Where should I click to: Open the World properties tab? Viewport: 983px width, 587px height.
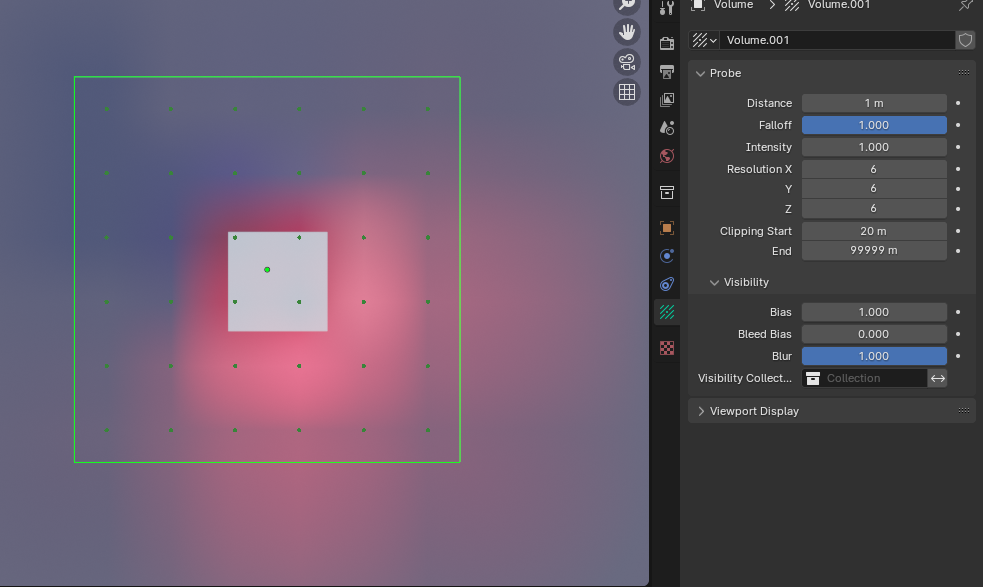point(667,156)
